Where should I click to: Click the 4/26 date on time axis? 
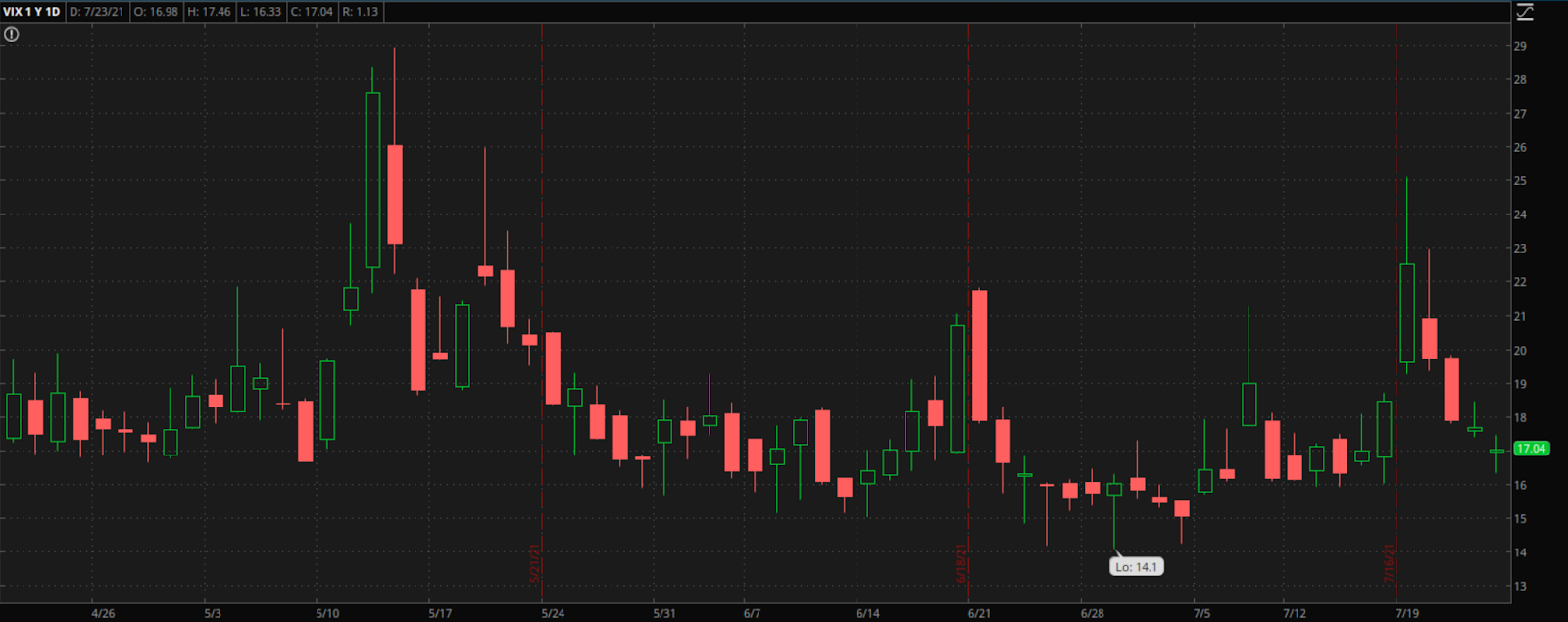[x=103, y=614]
